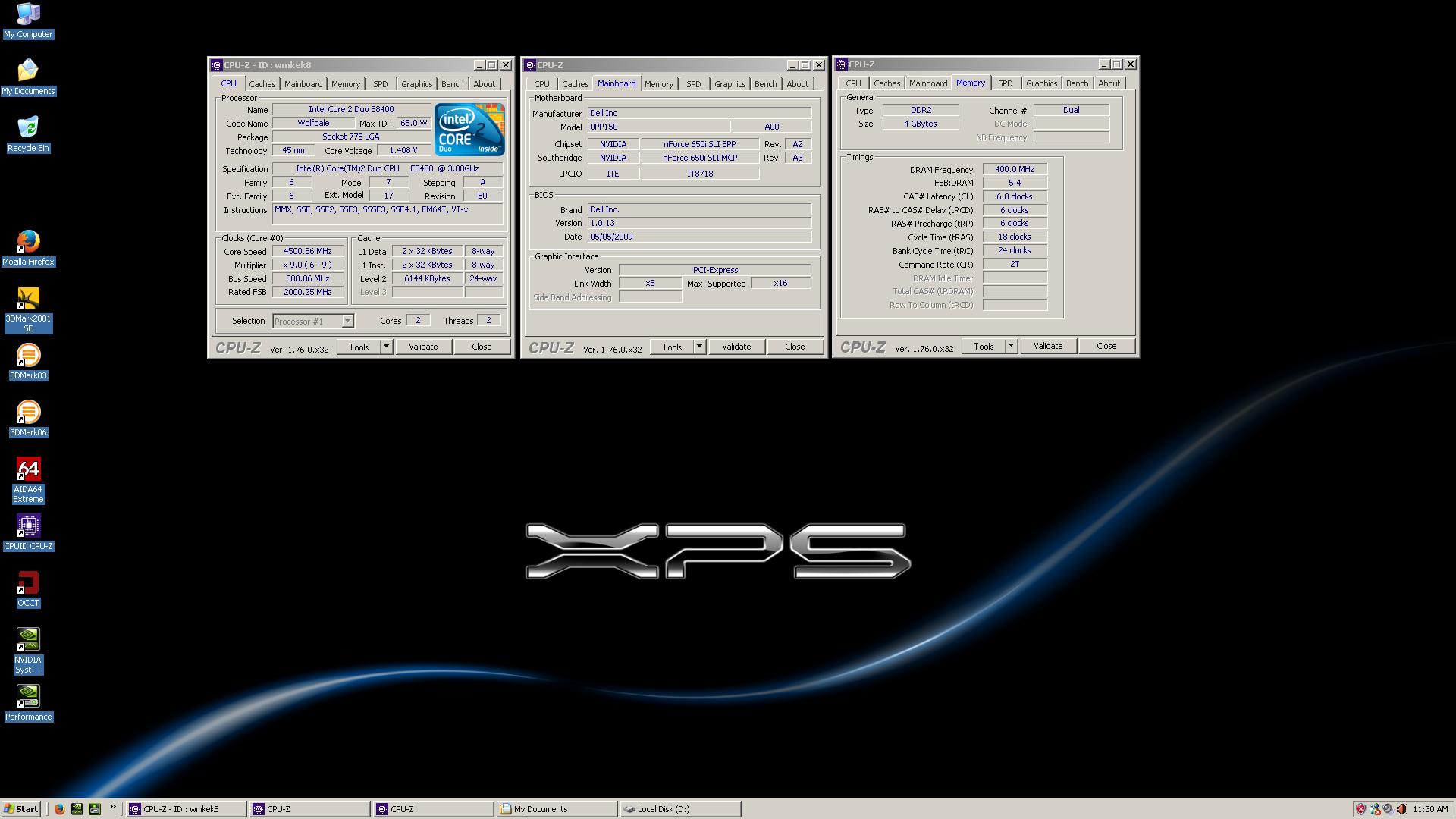Screen dimensions: 1456x819
Task: Click Close button in CPU-Z wmkek8 window
Action: 482,347
